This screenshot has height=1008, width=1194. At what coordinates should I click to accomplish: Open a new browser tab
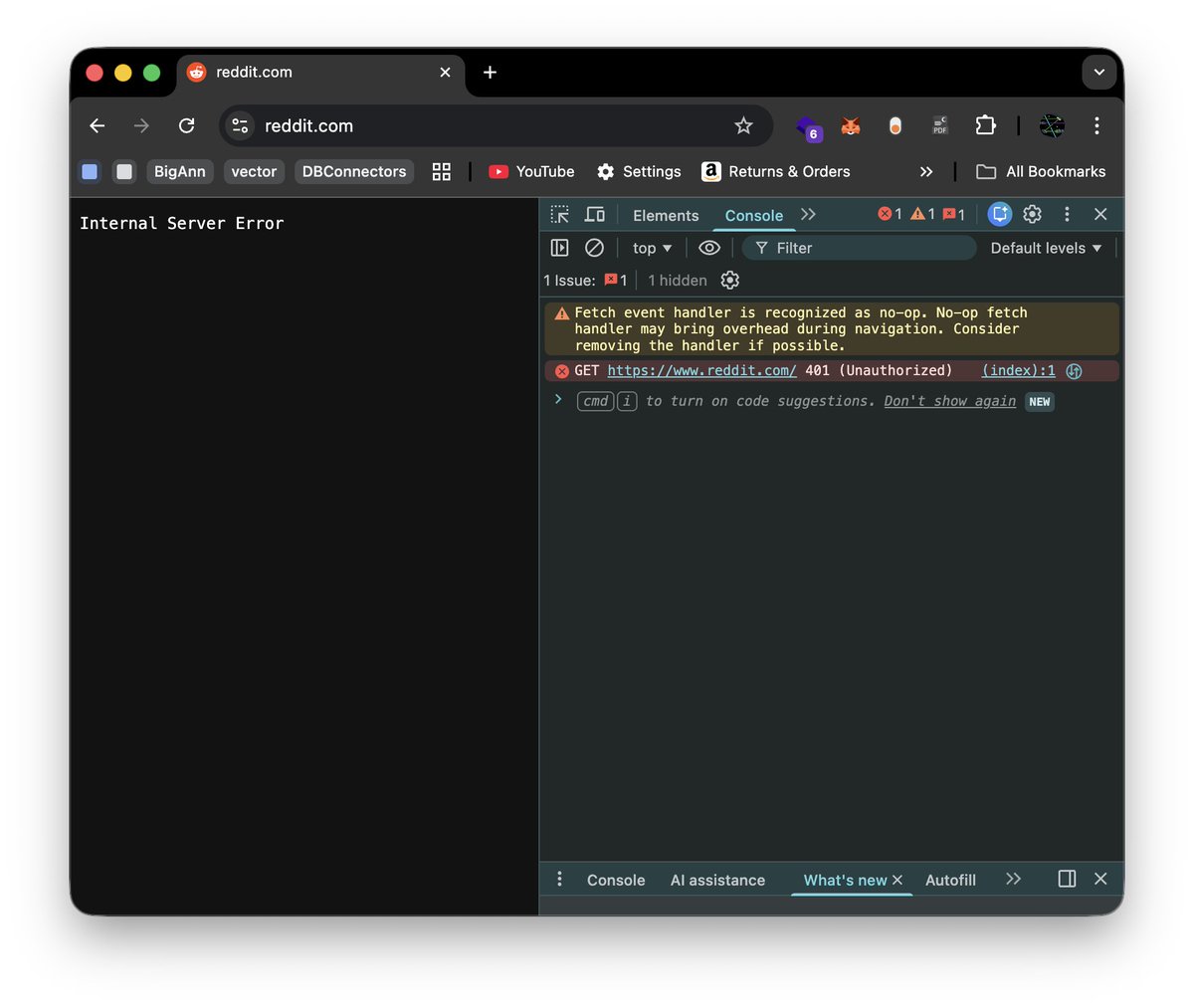[x=490, y=72]
